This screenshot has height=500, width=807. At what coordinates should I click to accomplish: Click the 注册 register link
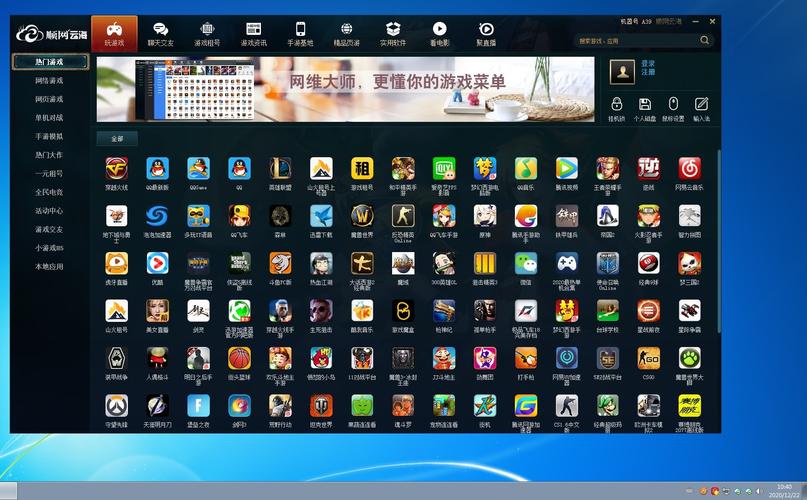pos(648,72)
